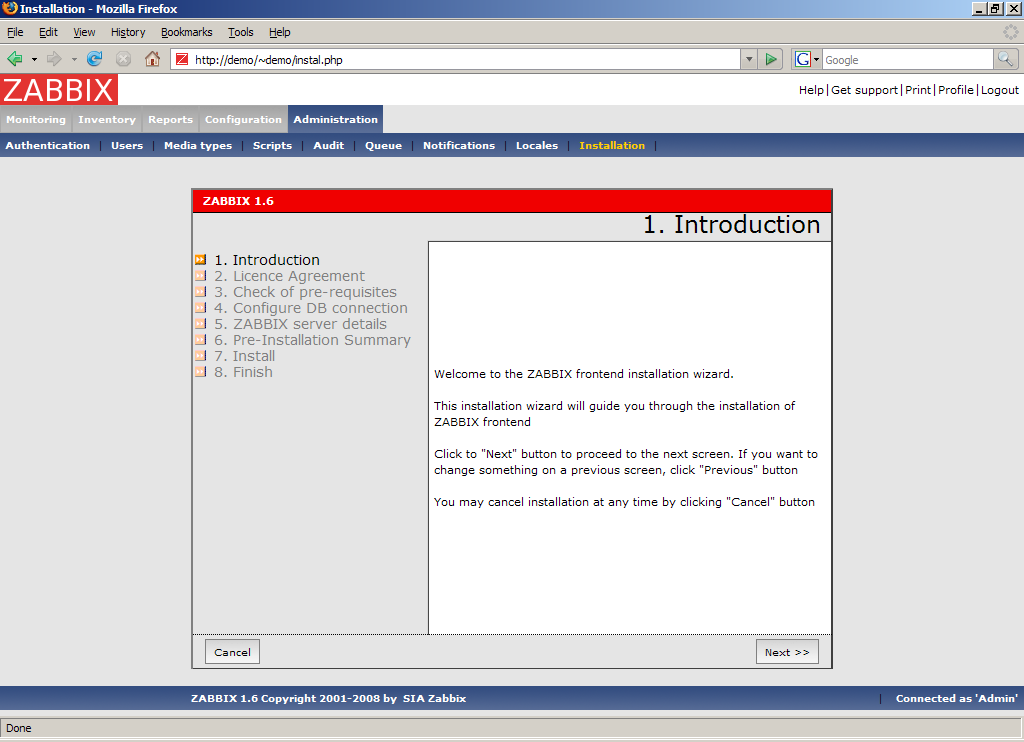Open Scripts submenu
1024x742 pixels.
272,146
